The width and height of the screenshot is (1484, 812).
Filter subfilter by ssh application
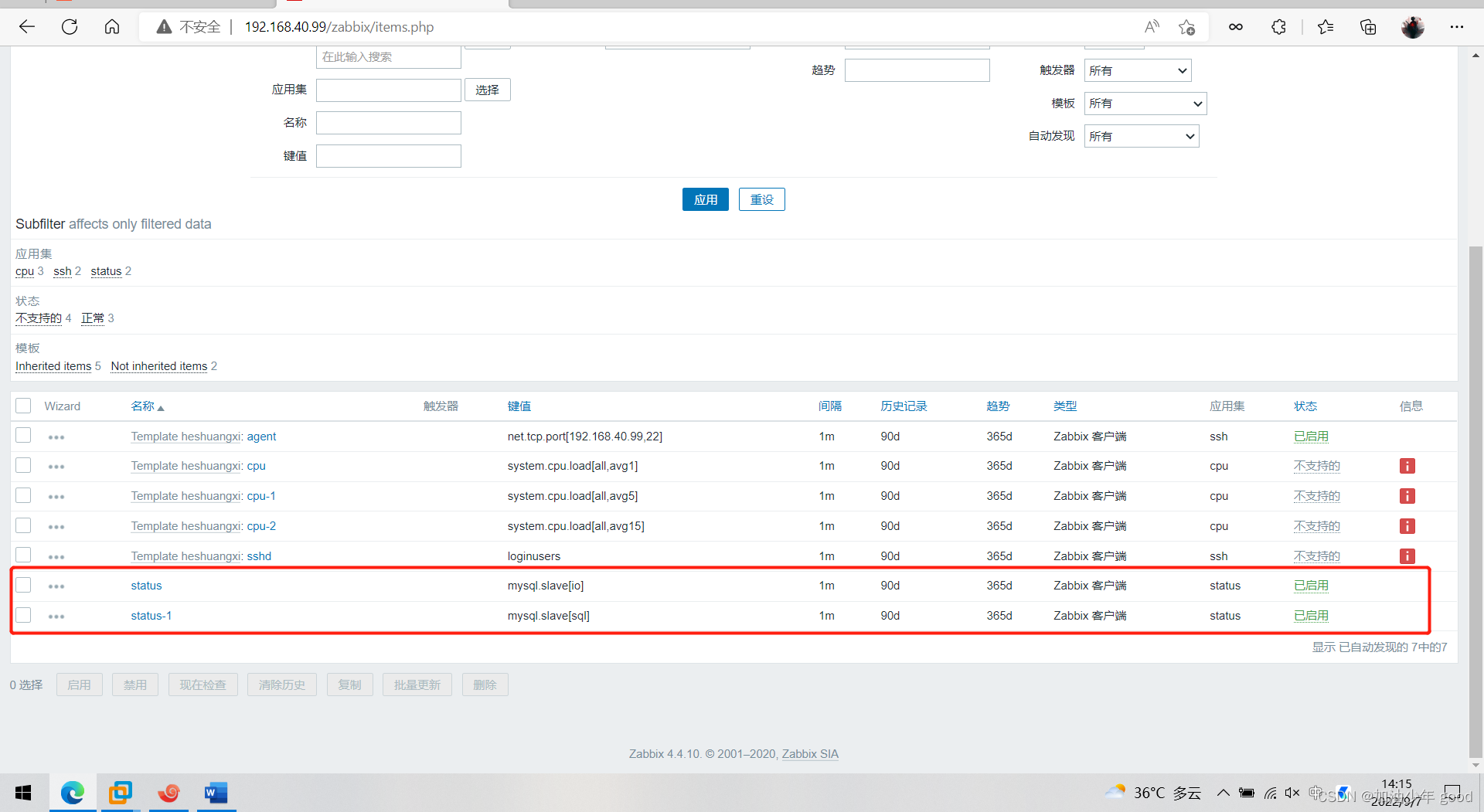point(63,271)
